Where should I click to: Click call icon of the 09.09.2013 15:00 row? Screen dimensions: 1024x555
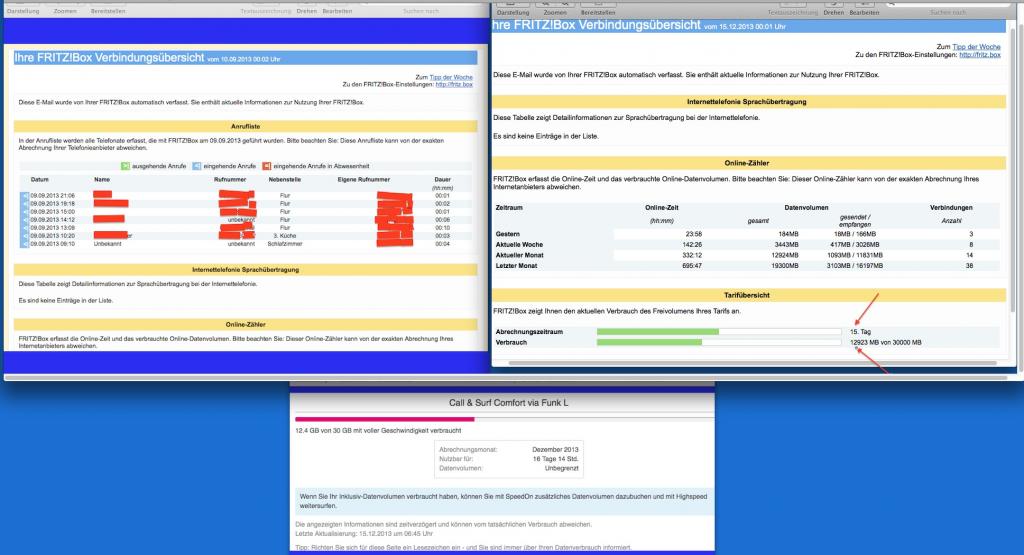click(24, 212)
